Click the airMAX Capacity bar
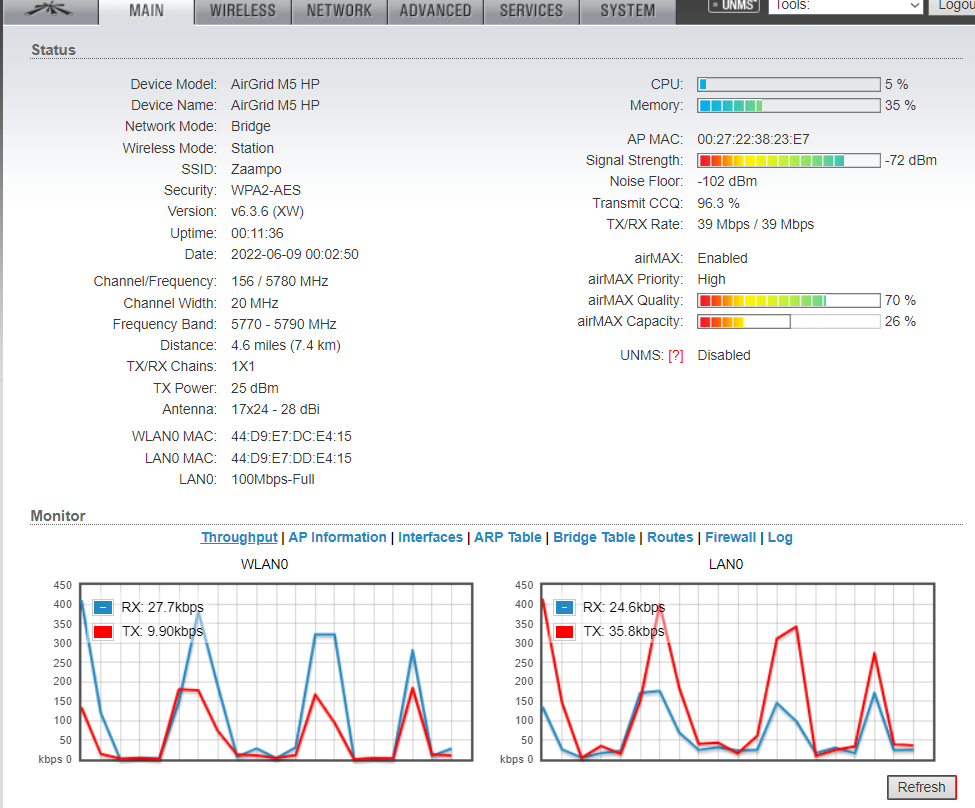This screenshot has height=808, width=975. [788, 322]
